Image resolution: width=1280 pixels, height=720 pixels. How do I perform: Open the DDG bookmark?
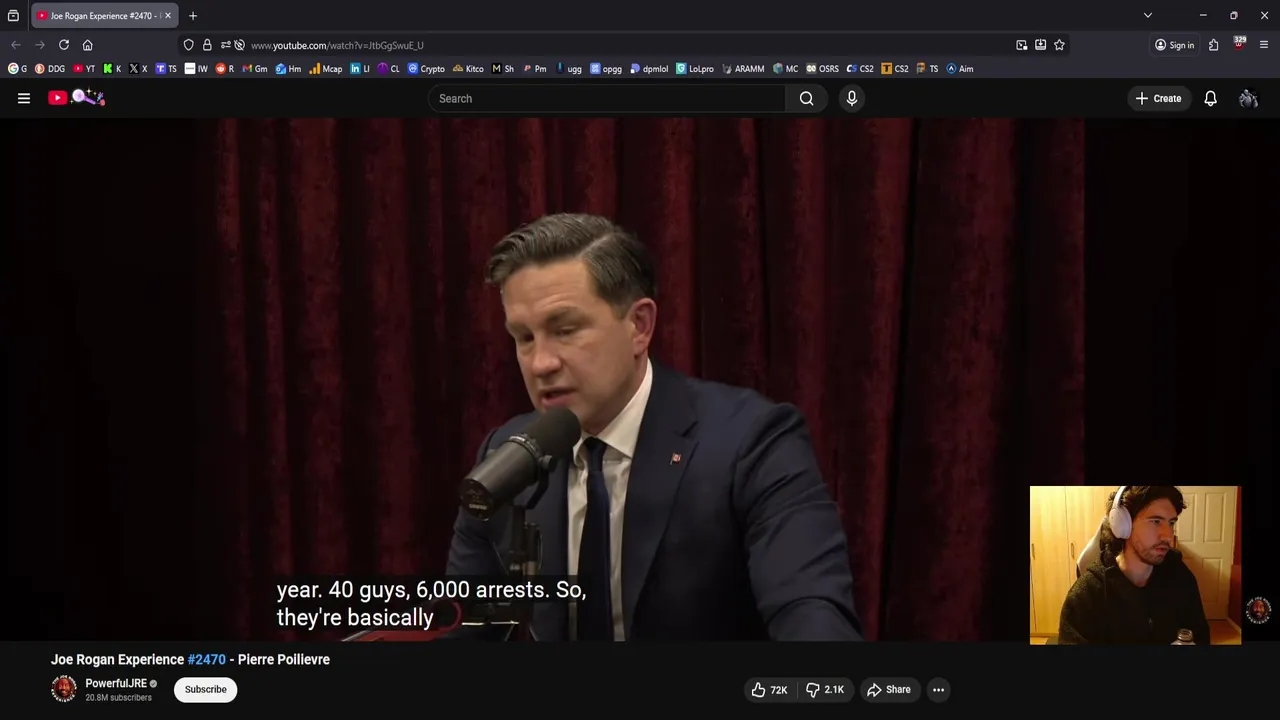pyautogui.click(x=50, y=69)
